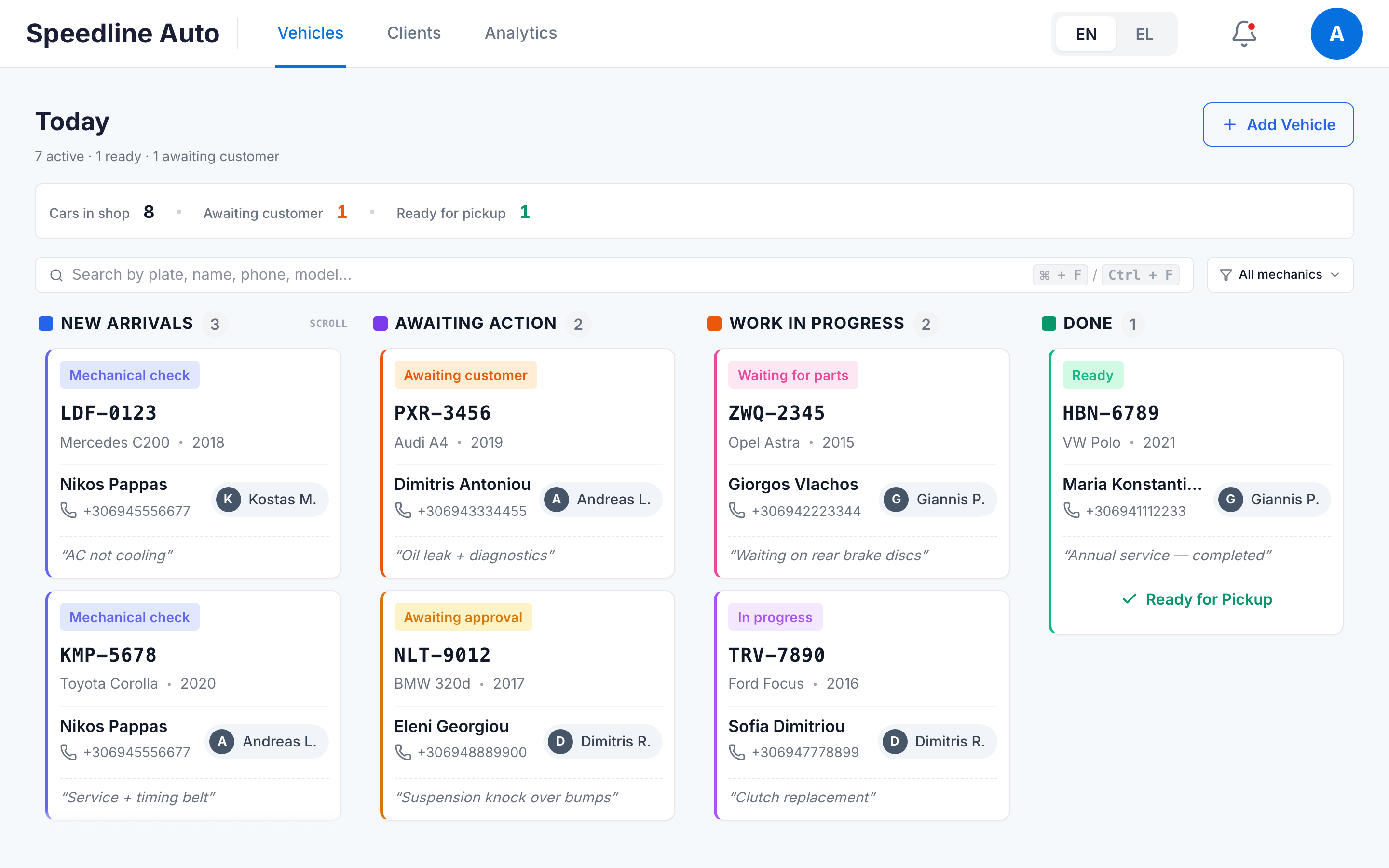
Task: Click phone icon on KMP-5678 card
Action: coord(68,752)
